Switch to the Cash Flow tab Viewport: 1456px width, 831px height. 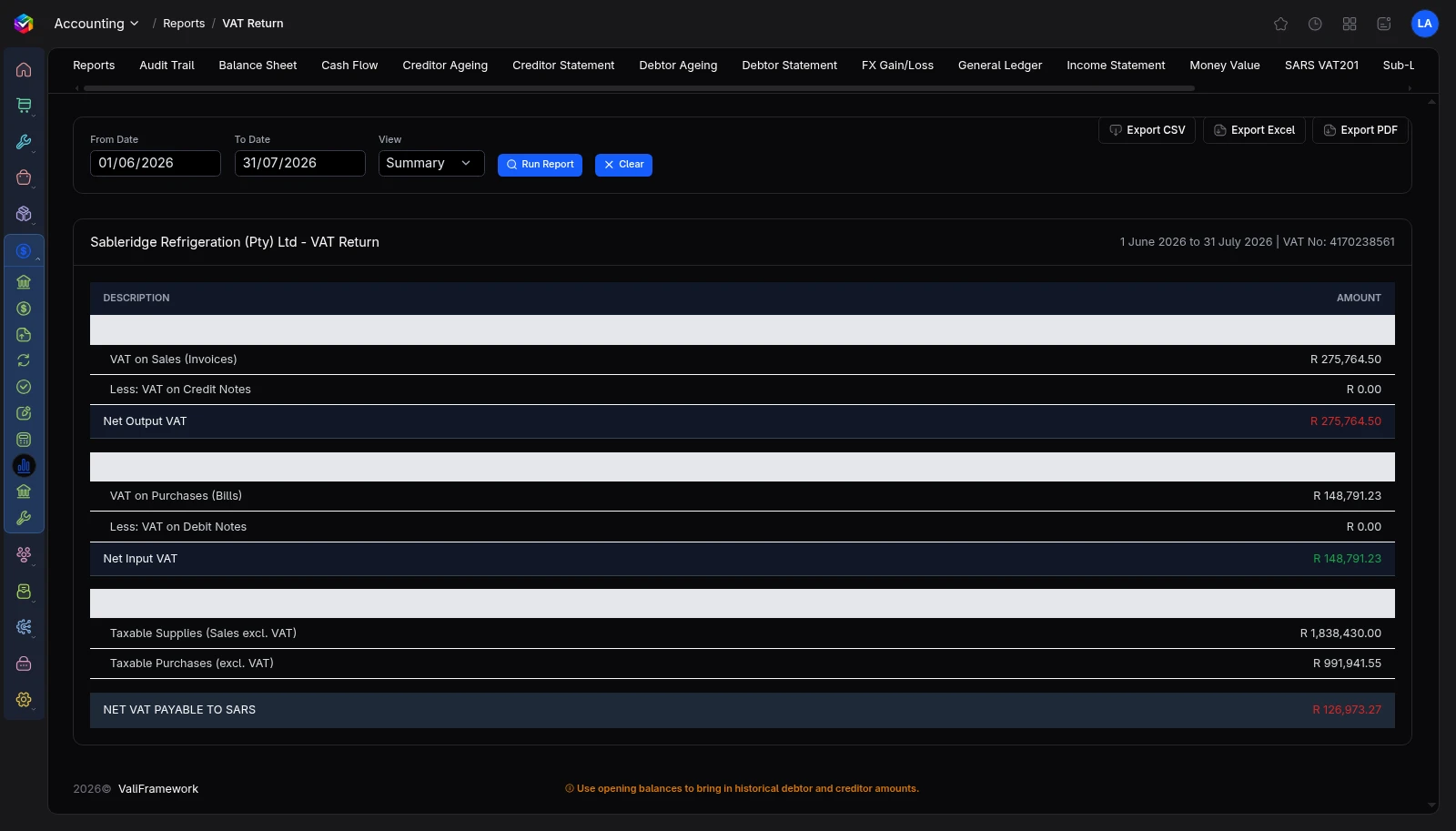[349, 66]
